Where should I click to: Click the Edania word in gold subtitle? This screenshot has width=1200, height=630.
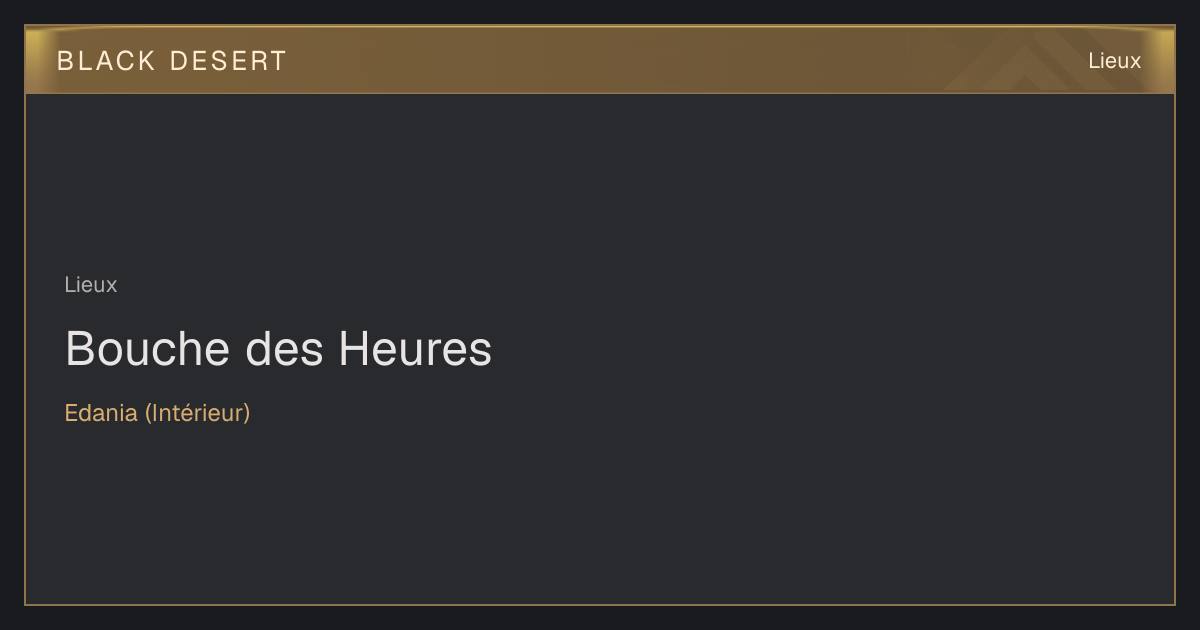click(101, 413)
